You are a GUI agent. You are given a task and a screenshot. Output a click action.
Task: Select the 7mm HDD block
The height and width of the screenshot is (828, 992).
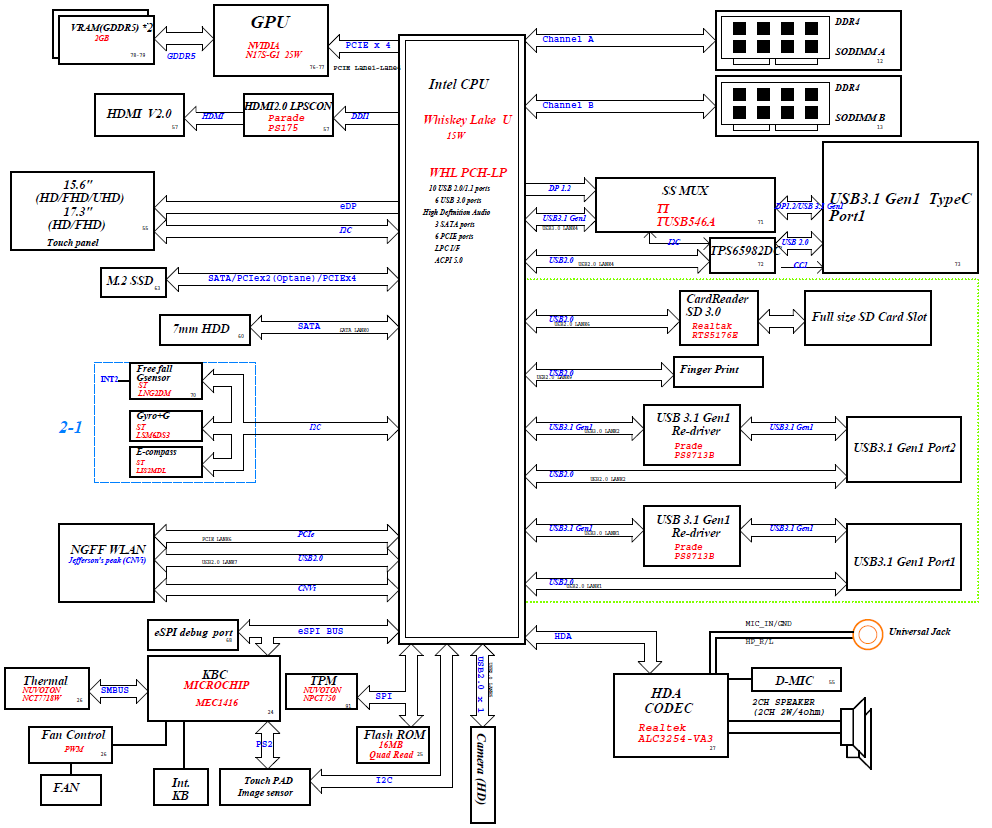204,329
